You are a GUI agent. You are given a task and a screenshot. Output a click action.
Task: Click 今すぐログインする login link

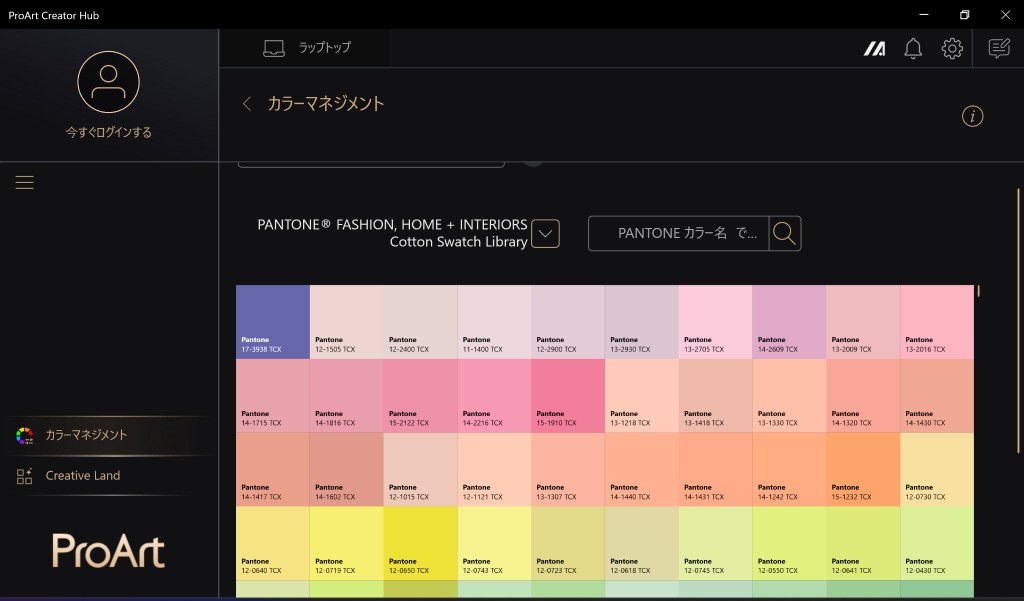pos(108,132)
